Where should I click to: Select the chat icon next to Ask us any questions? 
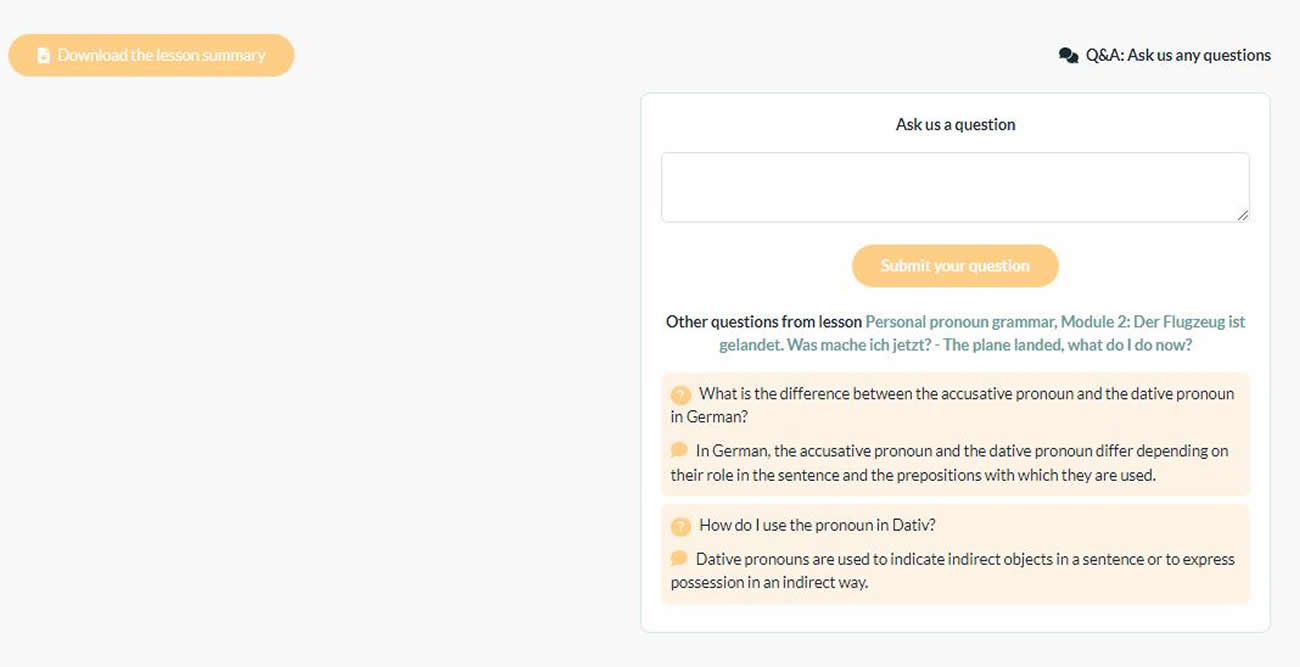click(1067, 55)
